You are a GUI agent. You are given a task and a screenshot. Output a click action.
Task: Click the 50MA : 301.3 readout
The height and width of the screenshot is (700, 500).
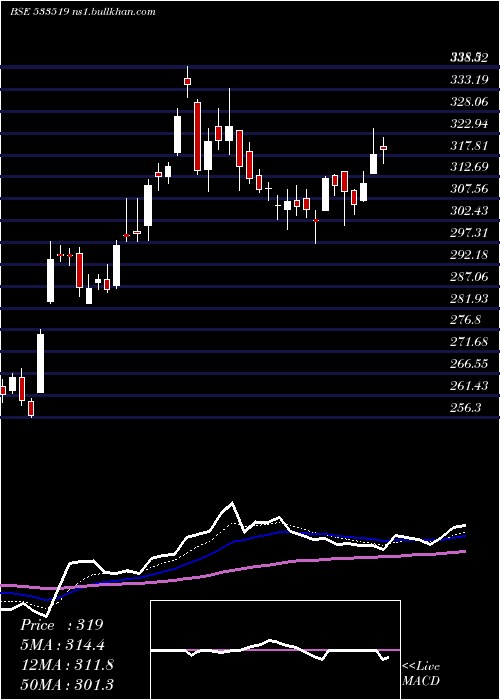click(67, 684)
